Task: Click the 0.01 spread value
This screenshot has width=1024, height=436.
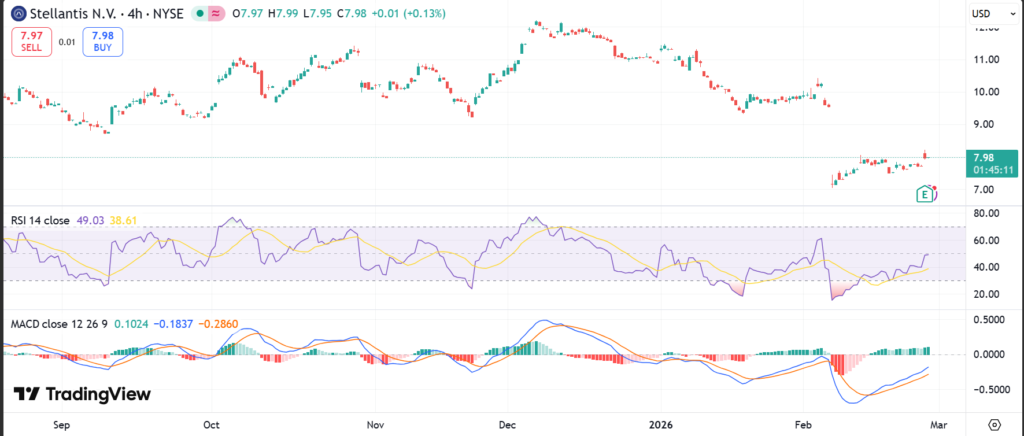Action: pyautogui.click(x=67, y=42)
